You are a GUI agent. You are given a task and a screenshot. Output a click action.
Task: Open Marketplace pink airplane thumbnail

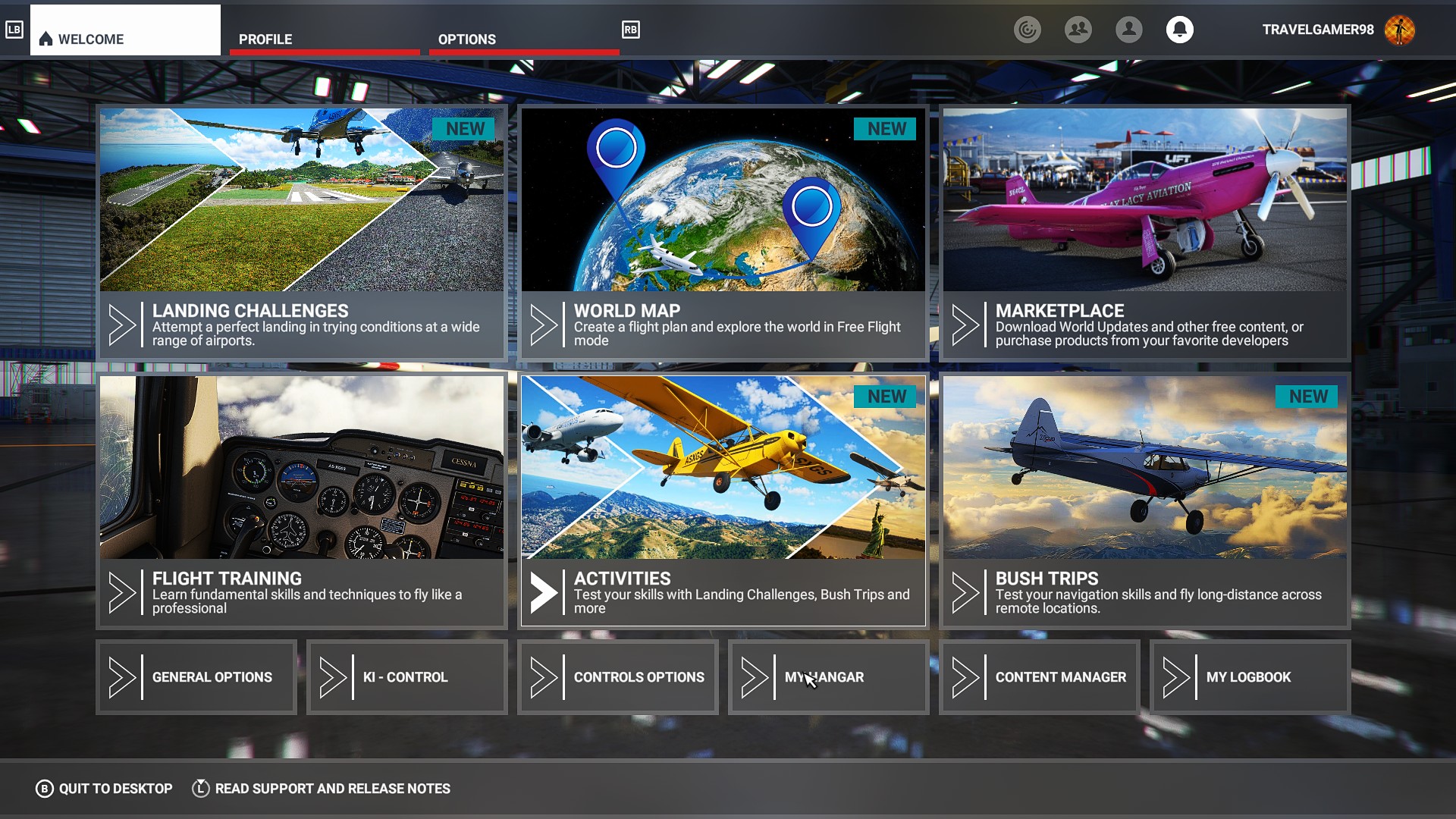[x=1144, y=200]
